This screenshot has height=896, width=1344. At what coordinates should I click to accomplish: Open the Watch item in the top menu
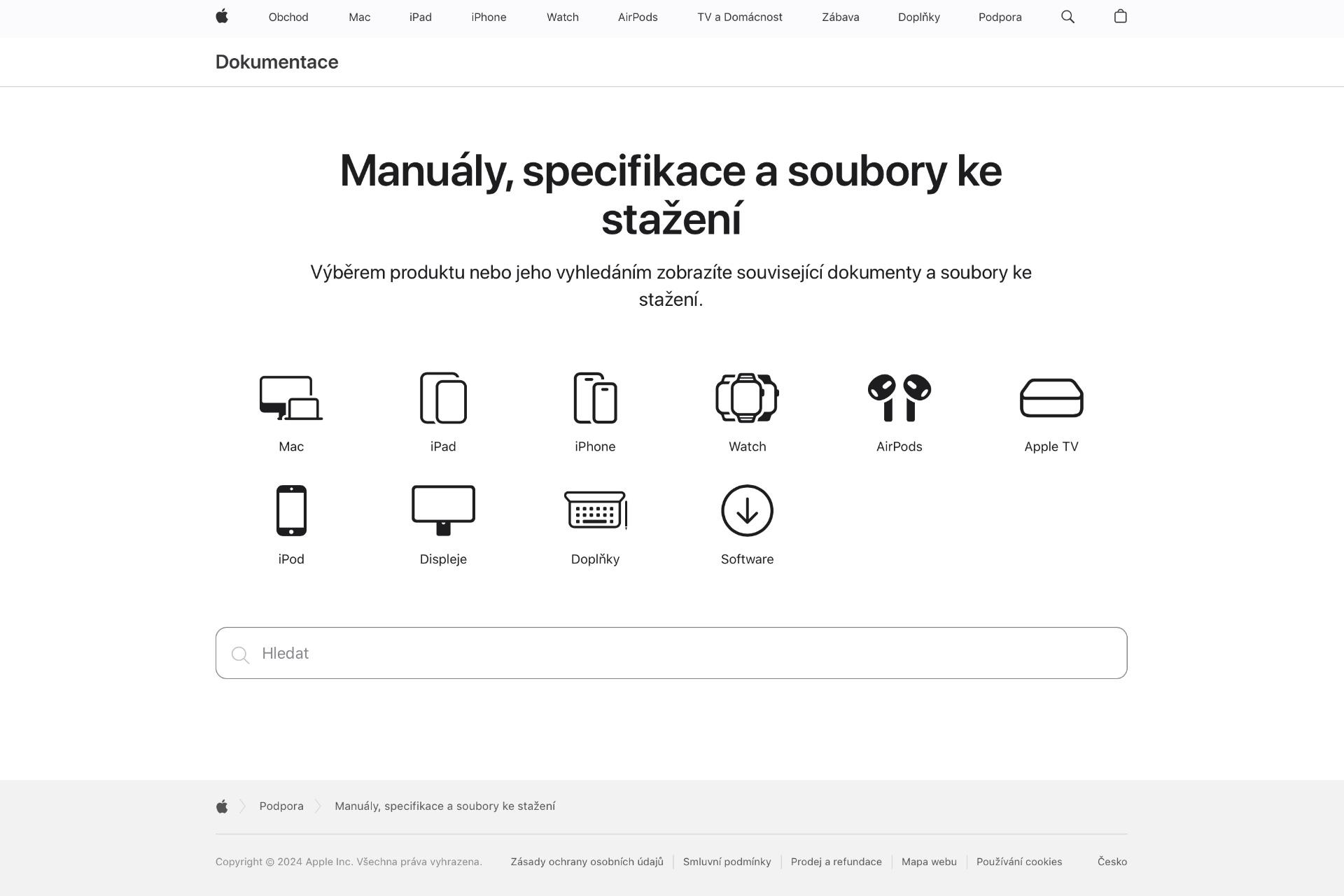tap(563, 17)
